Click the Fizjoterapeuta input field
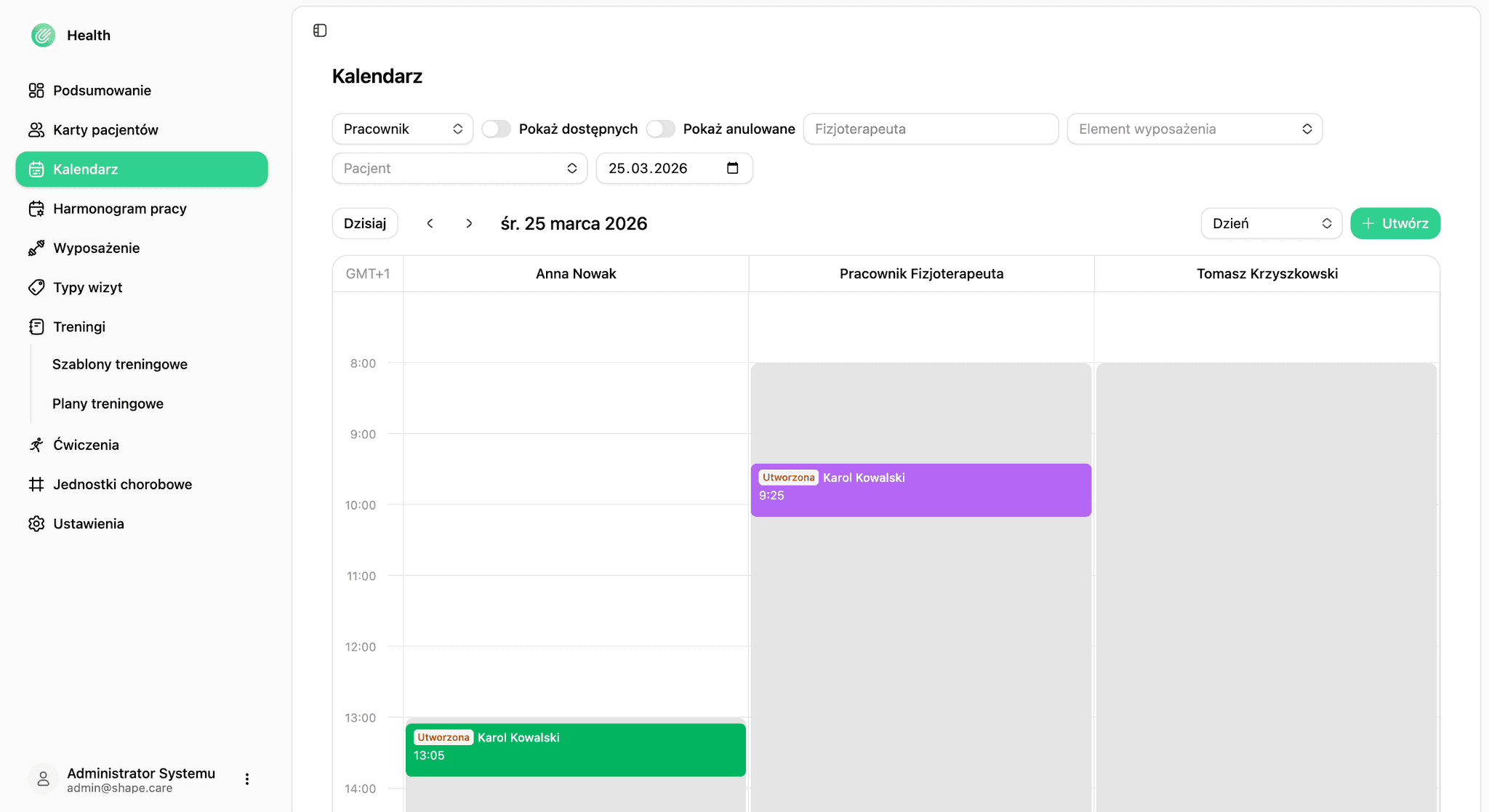Screen dimensions: 1489x812 931,129
